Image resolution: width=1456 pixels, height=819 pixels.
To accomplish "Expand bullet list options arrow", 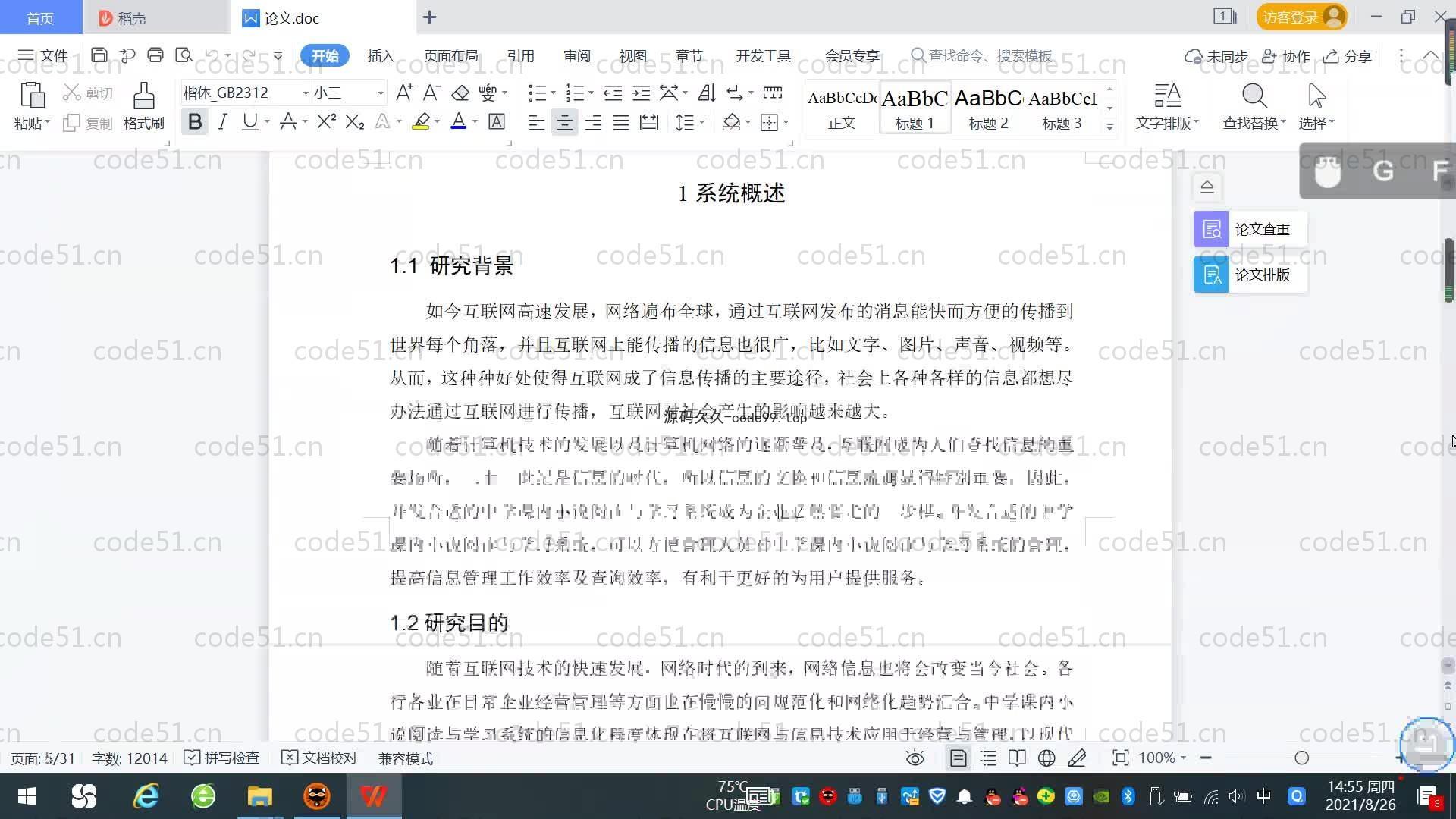I will click(554, 93).
